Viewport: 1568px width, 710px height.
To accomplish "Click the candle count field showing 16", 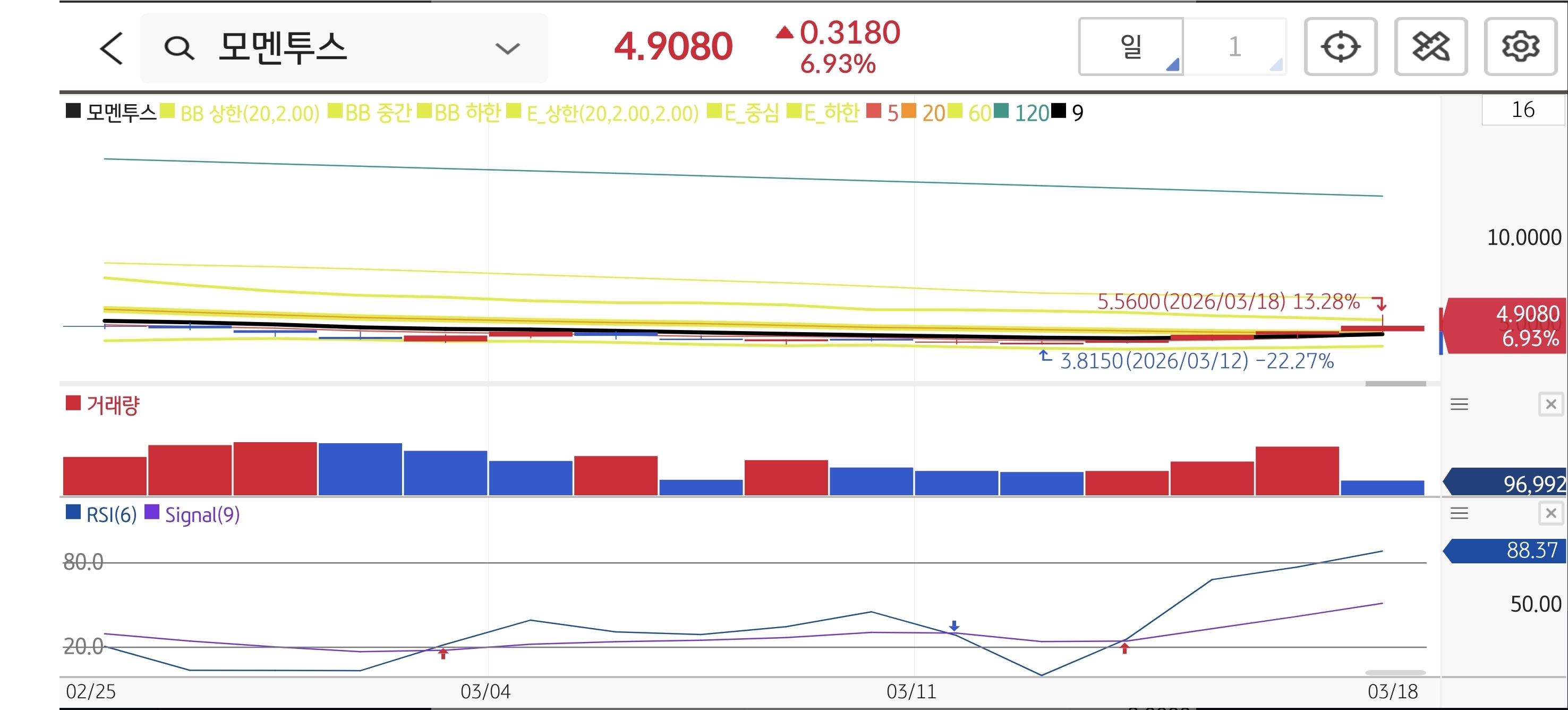I will coord(1522,110).
